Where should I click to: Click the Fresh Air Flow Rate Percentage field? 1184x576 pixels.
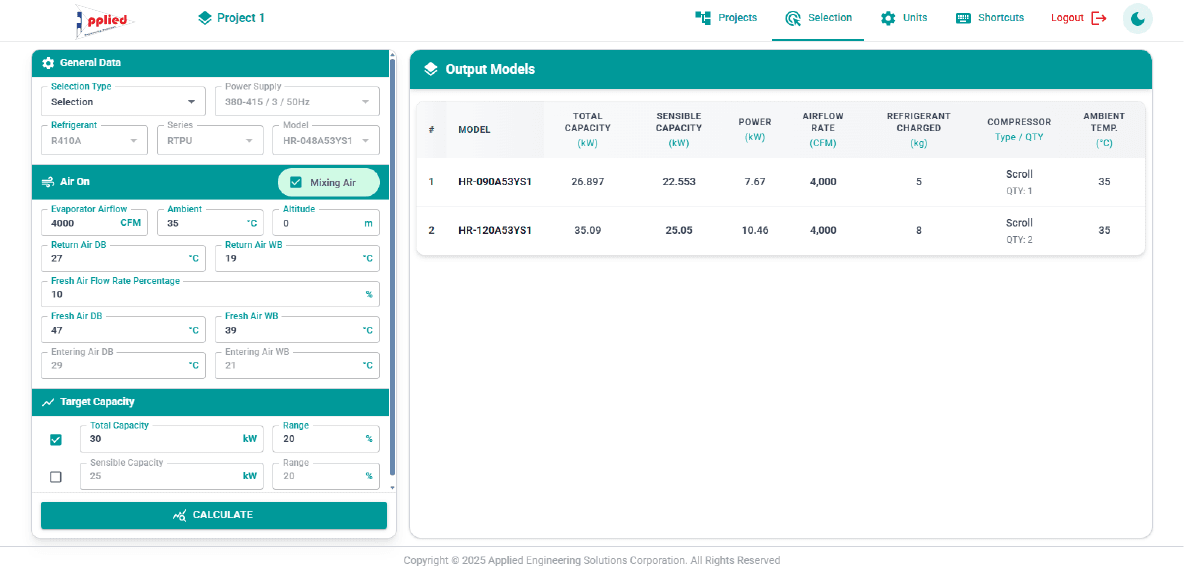point(211,294)
